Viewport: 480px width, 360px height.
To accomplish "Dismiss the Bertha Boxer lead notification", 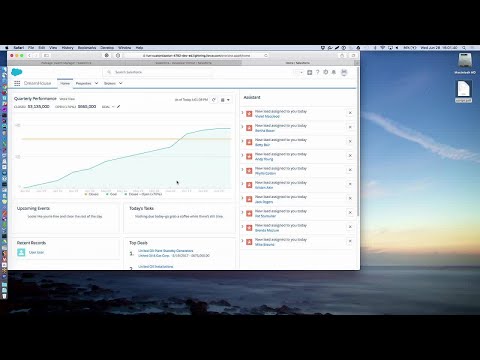I will click(350, 127).
